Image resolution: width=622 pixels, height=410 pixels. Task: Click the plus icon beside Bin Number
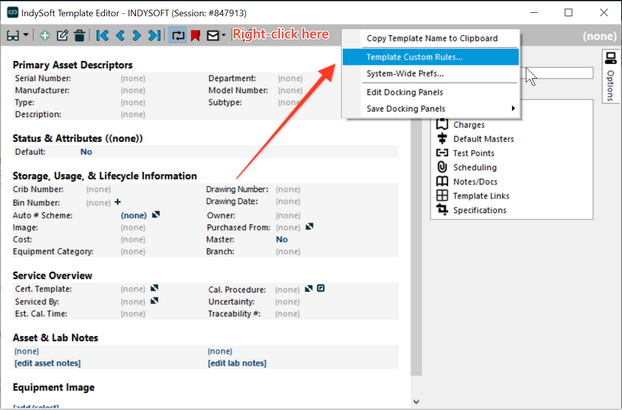pyautogui.click(x=117, y=202)
